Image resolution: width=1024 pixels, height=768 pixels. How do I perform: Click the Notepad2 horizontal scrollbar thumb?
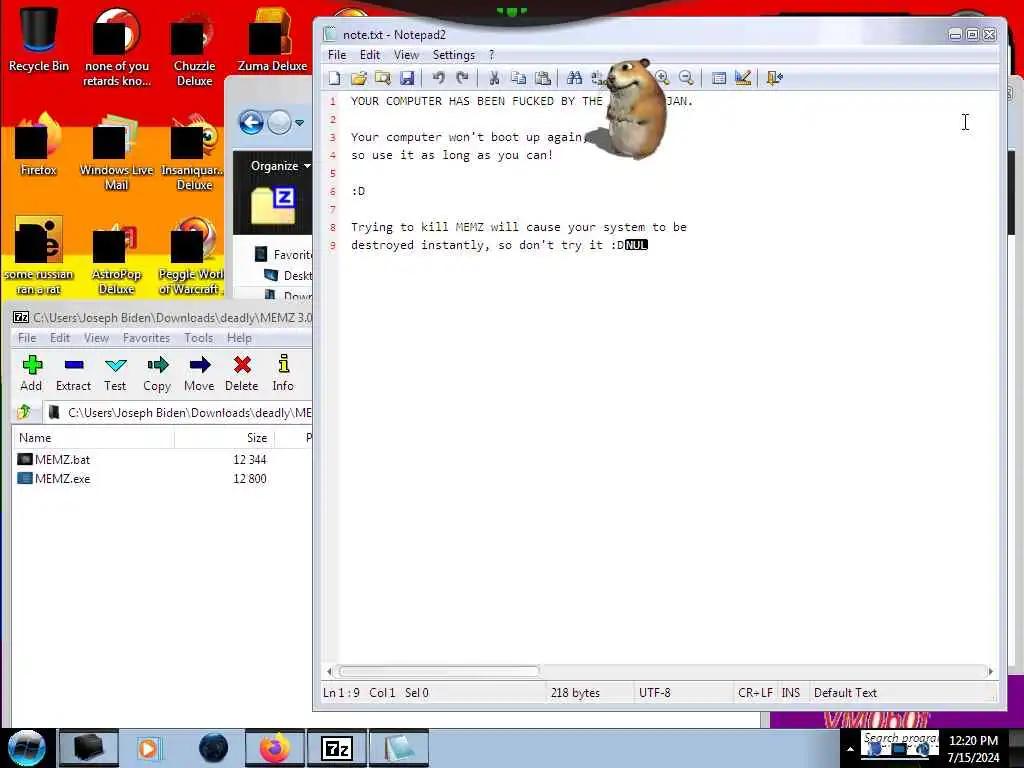click(x=439, y=671)
